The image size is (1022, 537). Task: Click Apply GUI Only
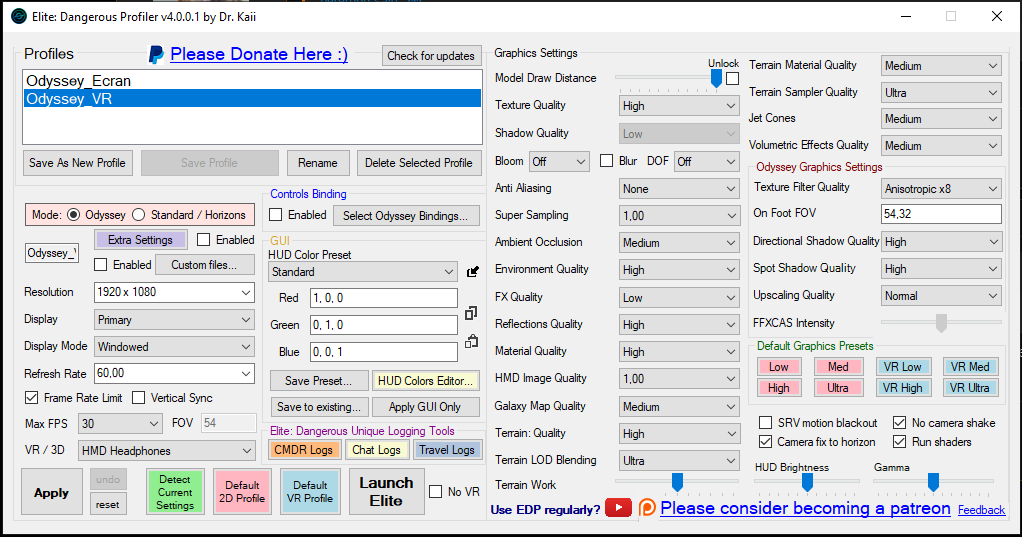(425, 407)
